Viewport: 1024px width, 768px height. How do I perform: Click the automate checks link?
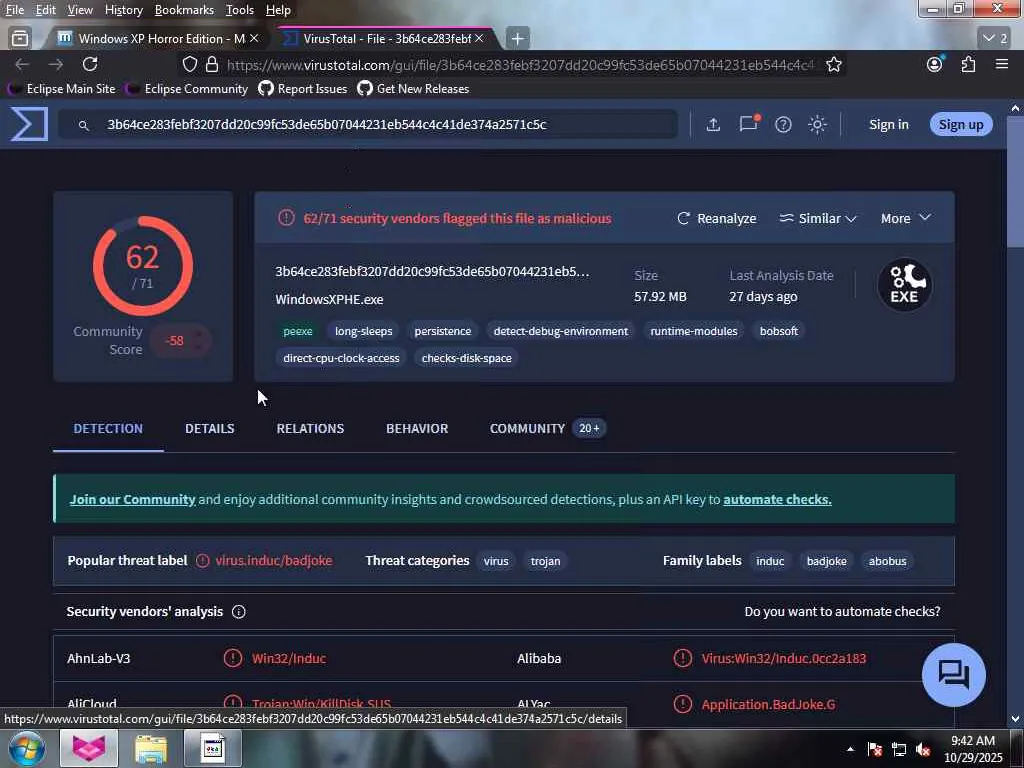[777, 499]
